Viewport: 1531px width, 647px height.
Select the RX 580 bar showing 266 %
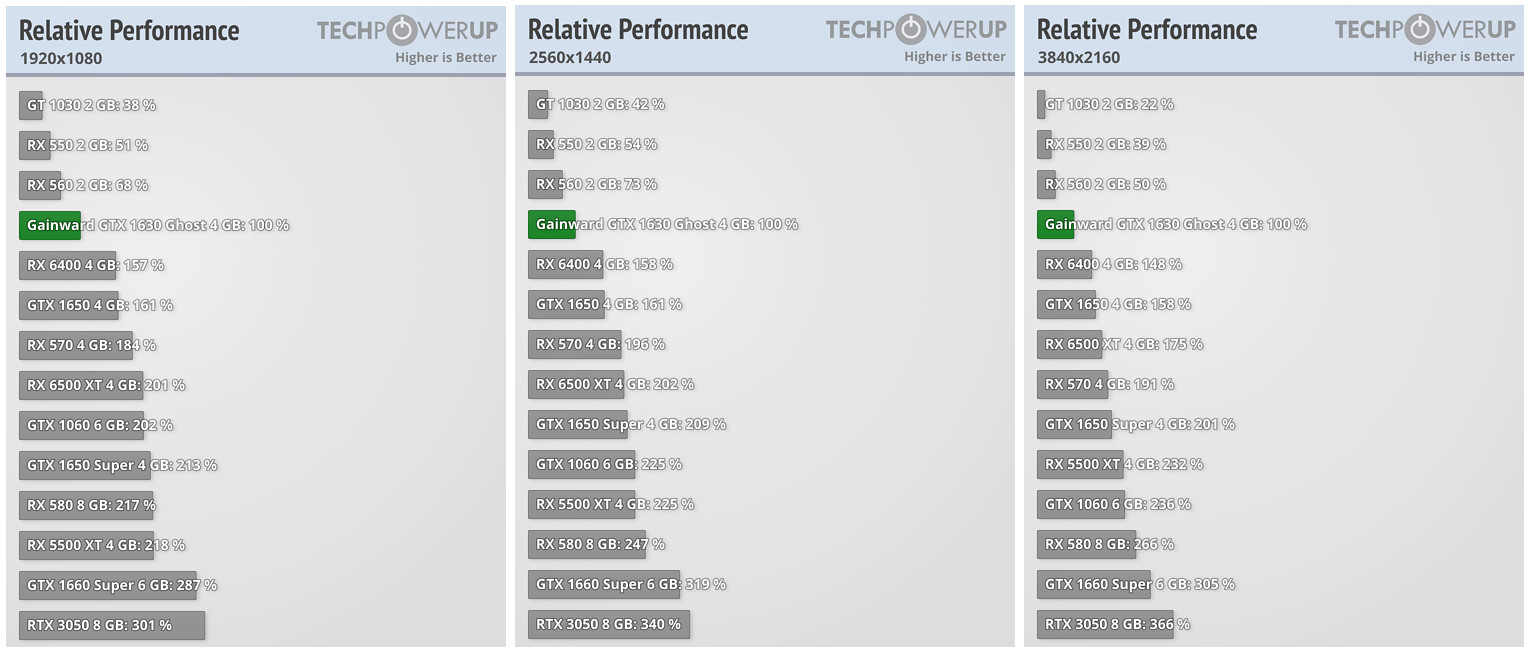[1087, 544]
